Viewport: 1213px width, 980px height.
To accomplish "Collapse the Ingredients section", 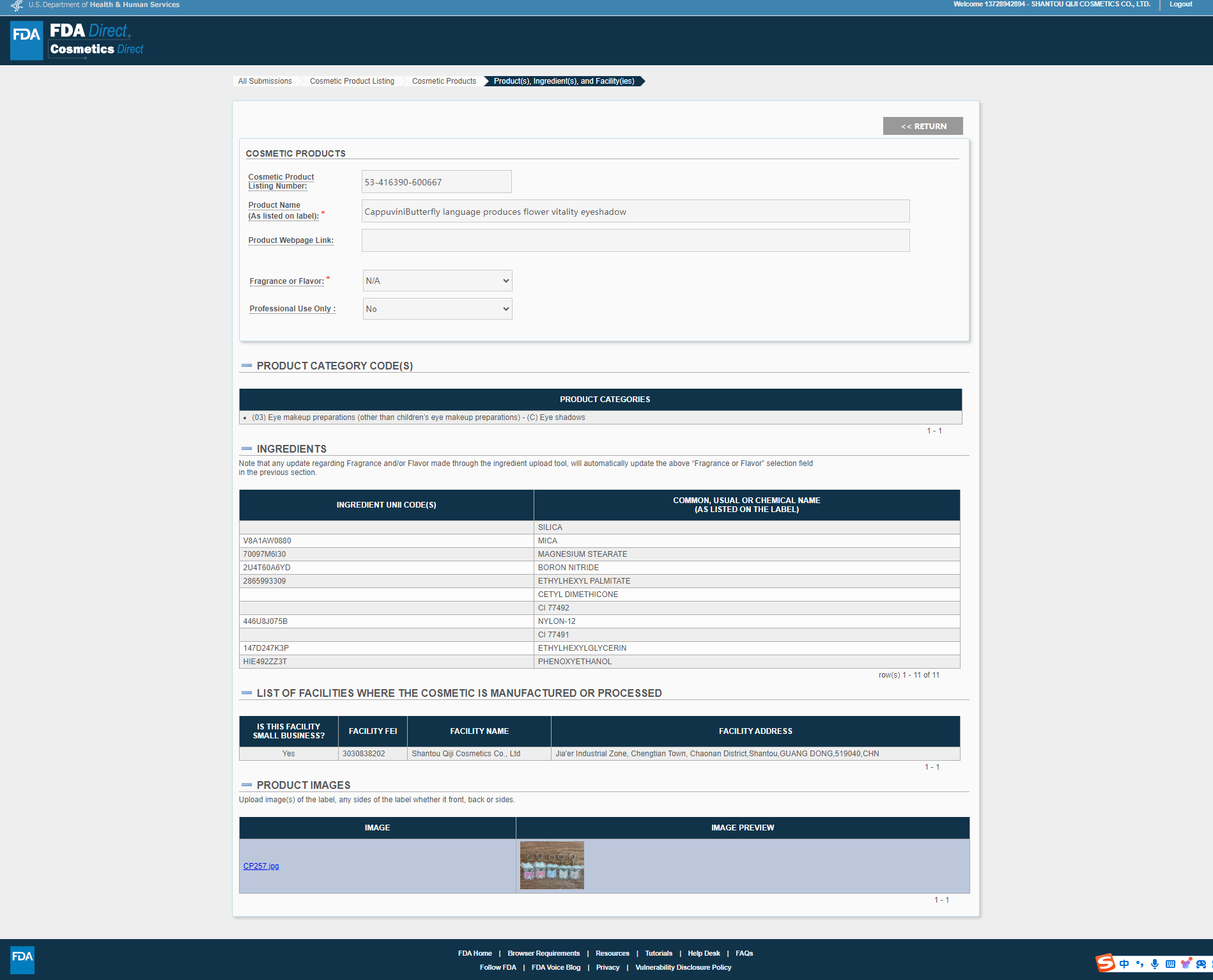I will click(x=247, y=449).
